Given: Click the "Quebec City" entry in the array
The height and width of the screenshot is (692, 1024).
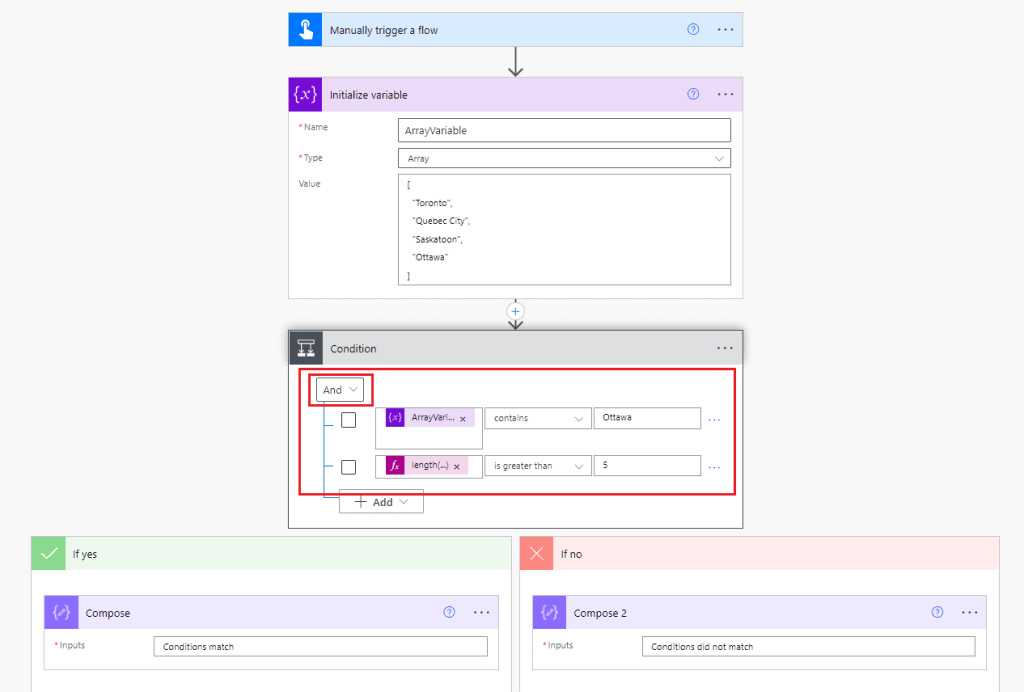Looking at the screenshot, I should (x=440, y=221).
